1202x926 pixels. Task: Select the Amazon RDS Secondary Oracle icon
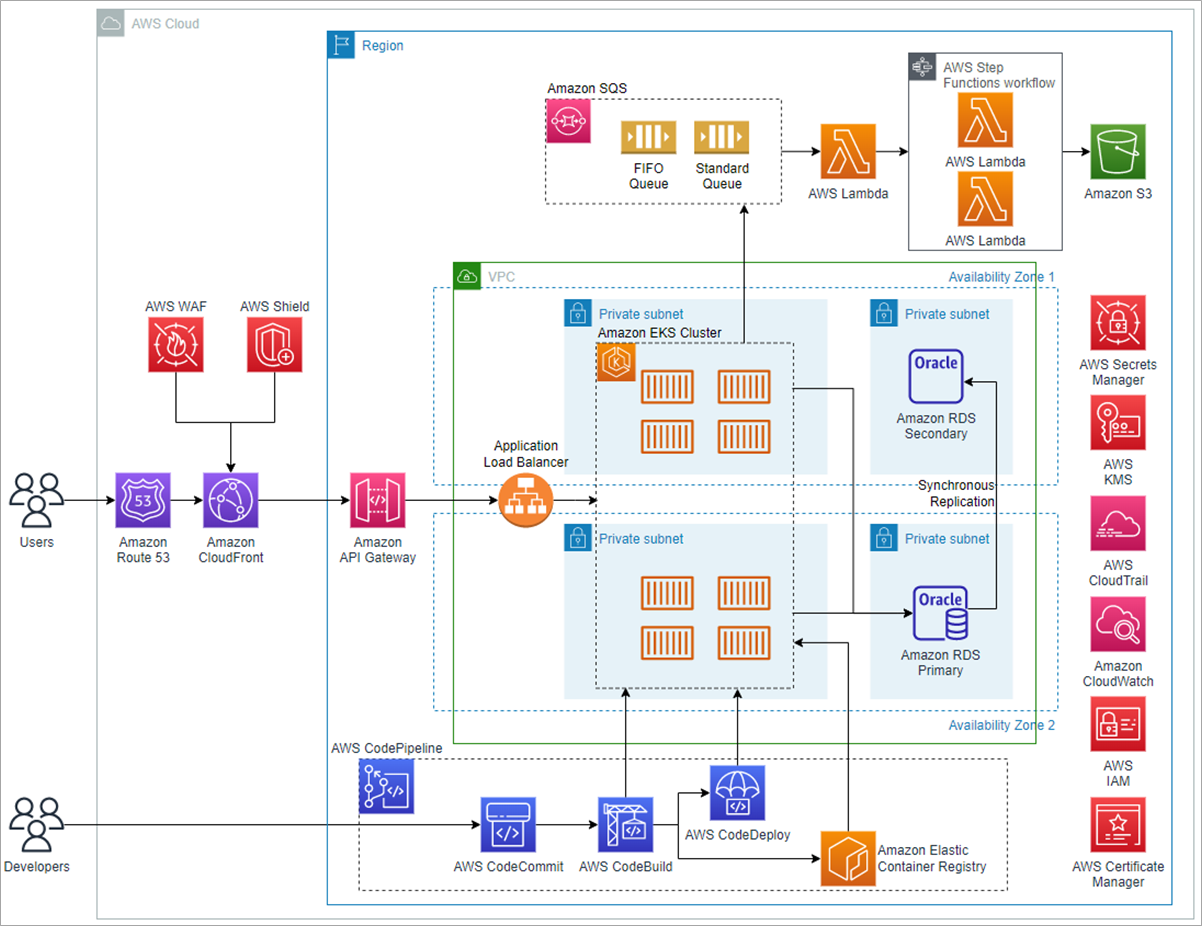pos(936,376)
